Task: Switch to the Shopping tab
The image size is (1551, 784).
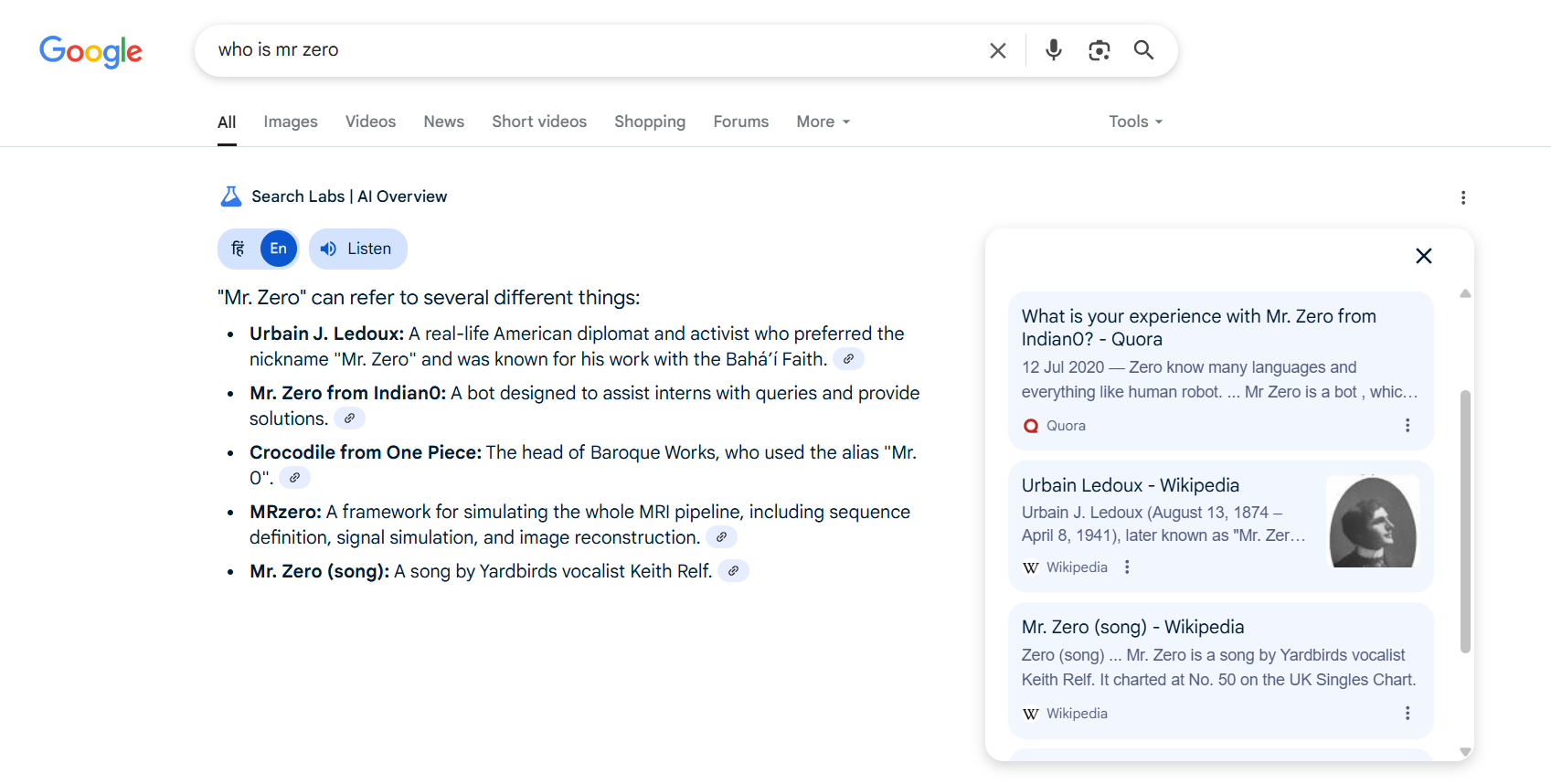Action: (650, 122)
